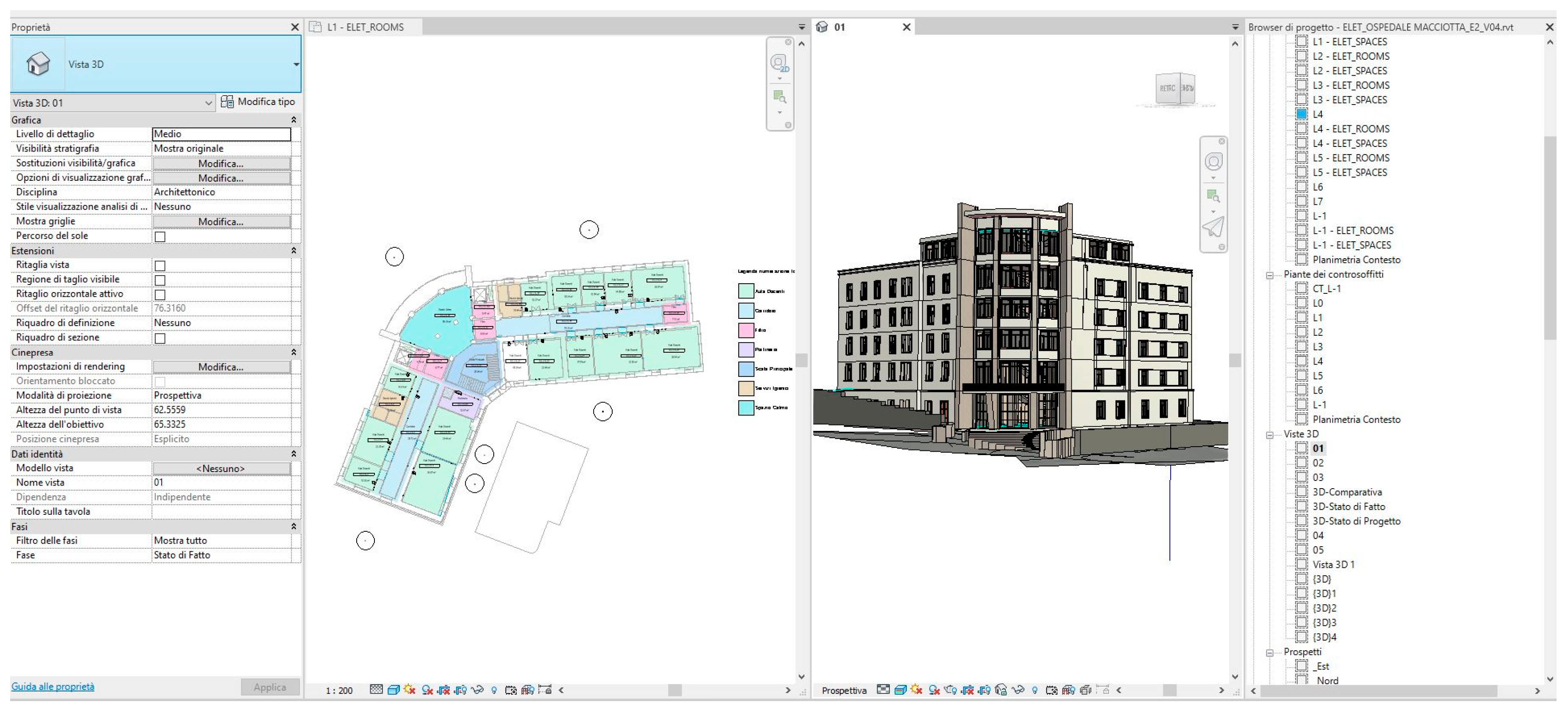Toggle locked 3D view house icon
1568x710 pixels.
[1001, 690]
